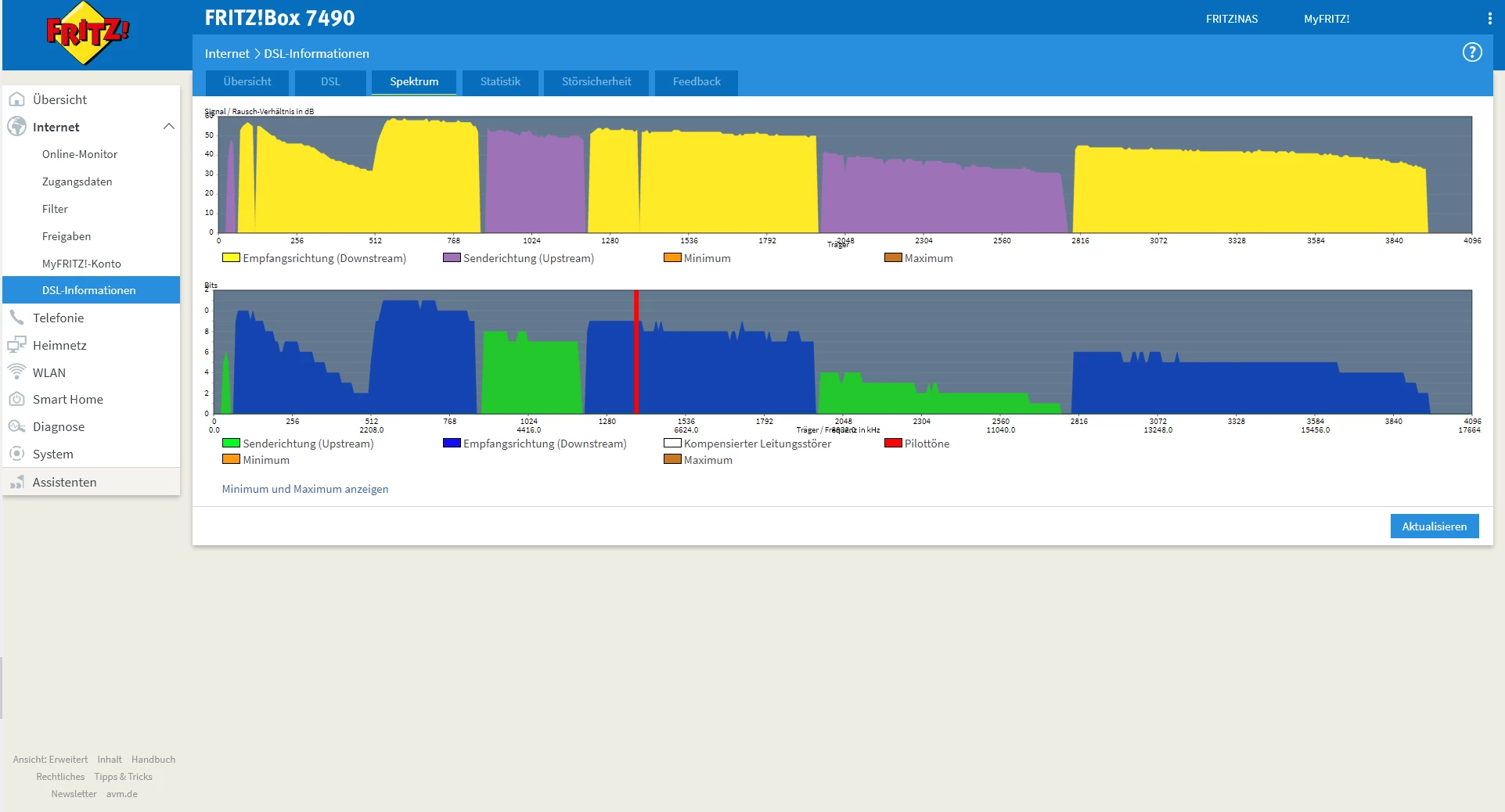Select the Heimnetz network icon
The height and width of the screenshot is (812, 1505).
[x=16, y=345]
